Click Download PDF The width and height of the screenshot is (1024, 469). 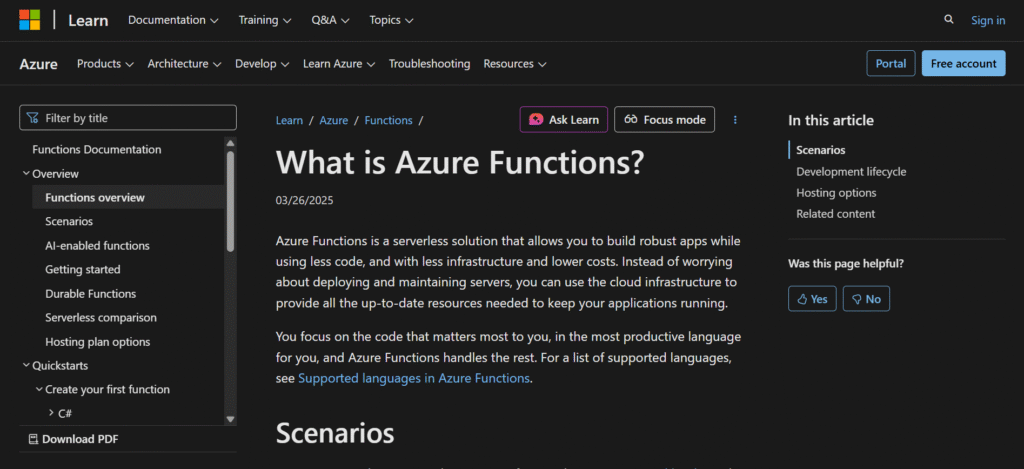[74, 439]
